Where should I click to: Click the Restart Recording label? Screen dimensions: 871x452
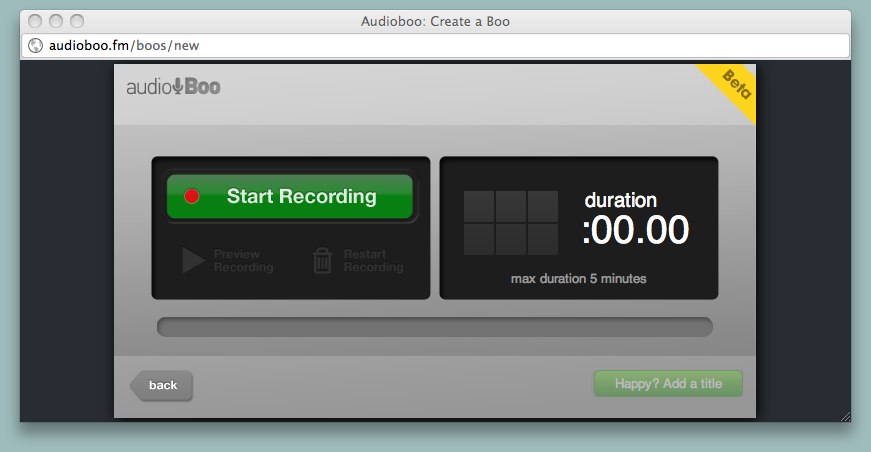click(373, 260)
